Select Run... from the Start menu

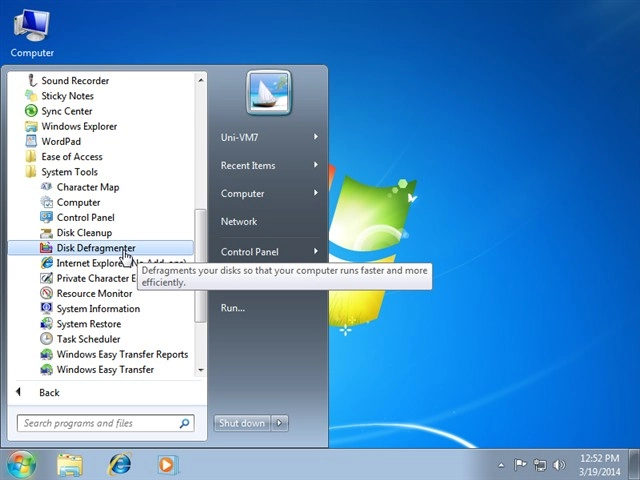click(x=233, y=308)
